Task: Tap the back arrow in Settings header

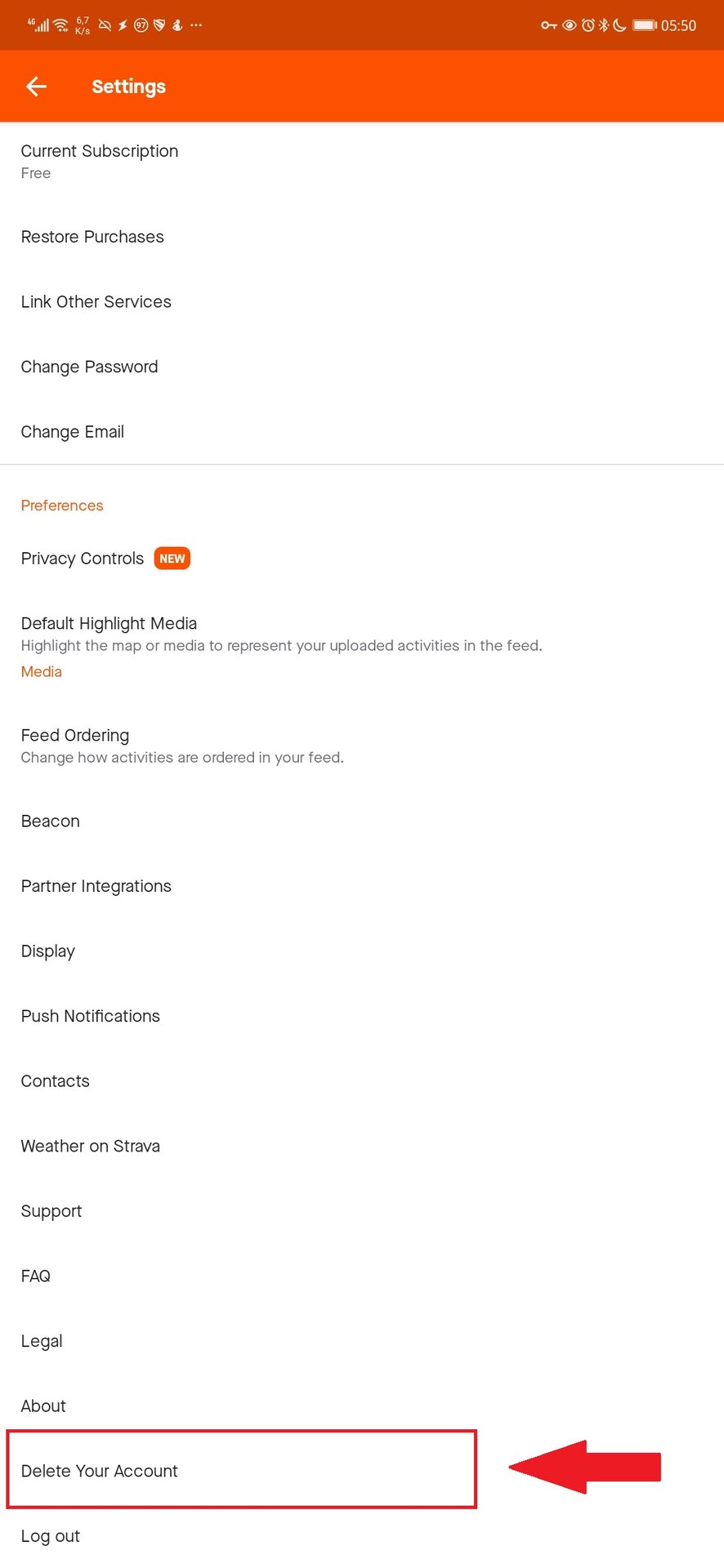Action: pos(36,87)
